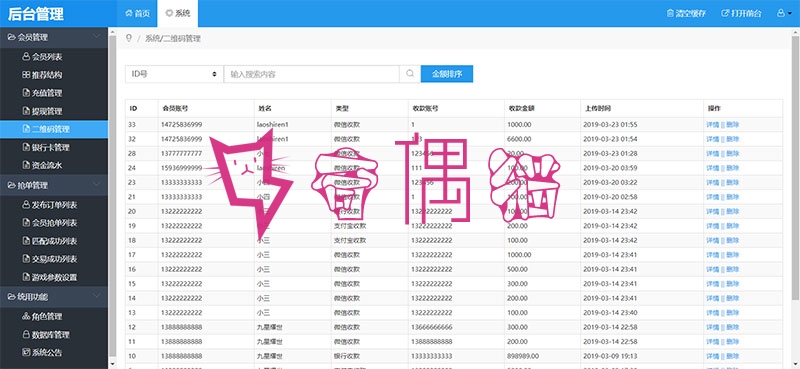Screen dimensions: 800x369
Task: Click the location pin icon in the breadcrumb
Action: 129,38
